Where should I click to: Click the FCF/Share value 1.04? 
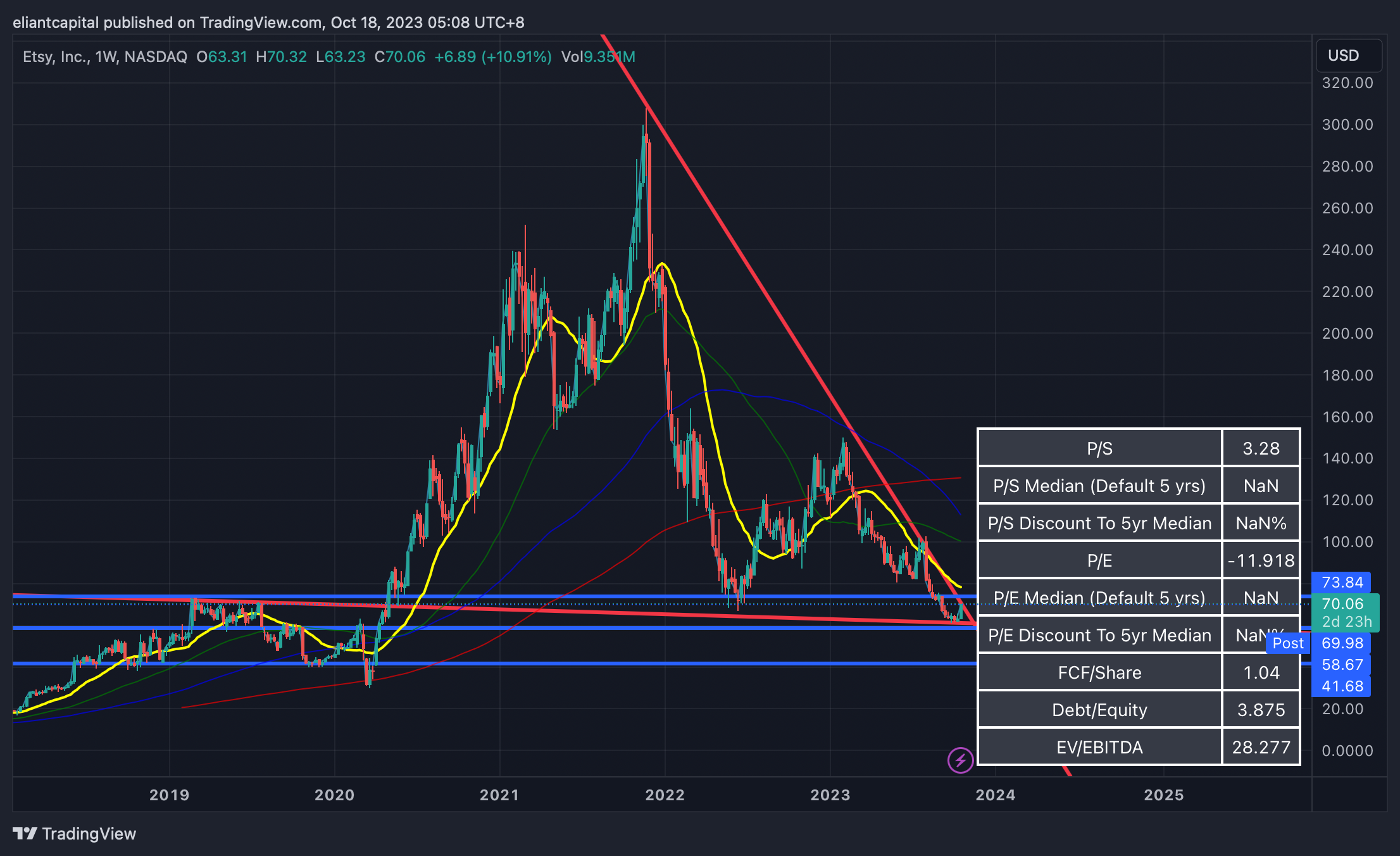point(1261,672)
